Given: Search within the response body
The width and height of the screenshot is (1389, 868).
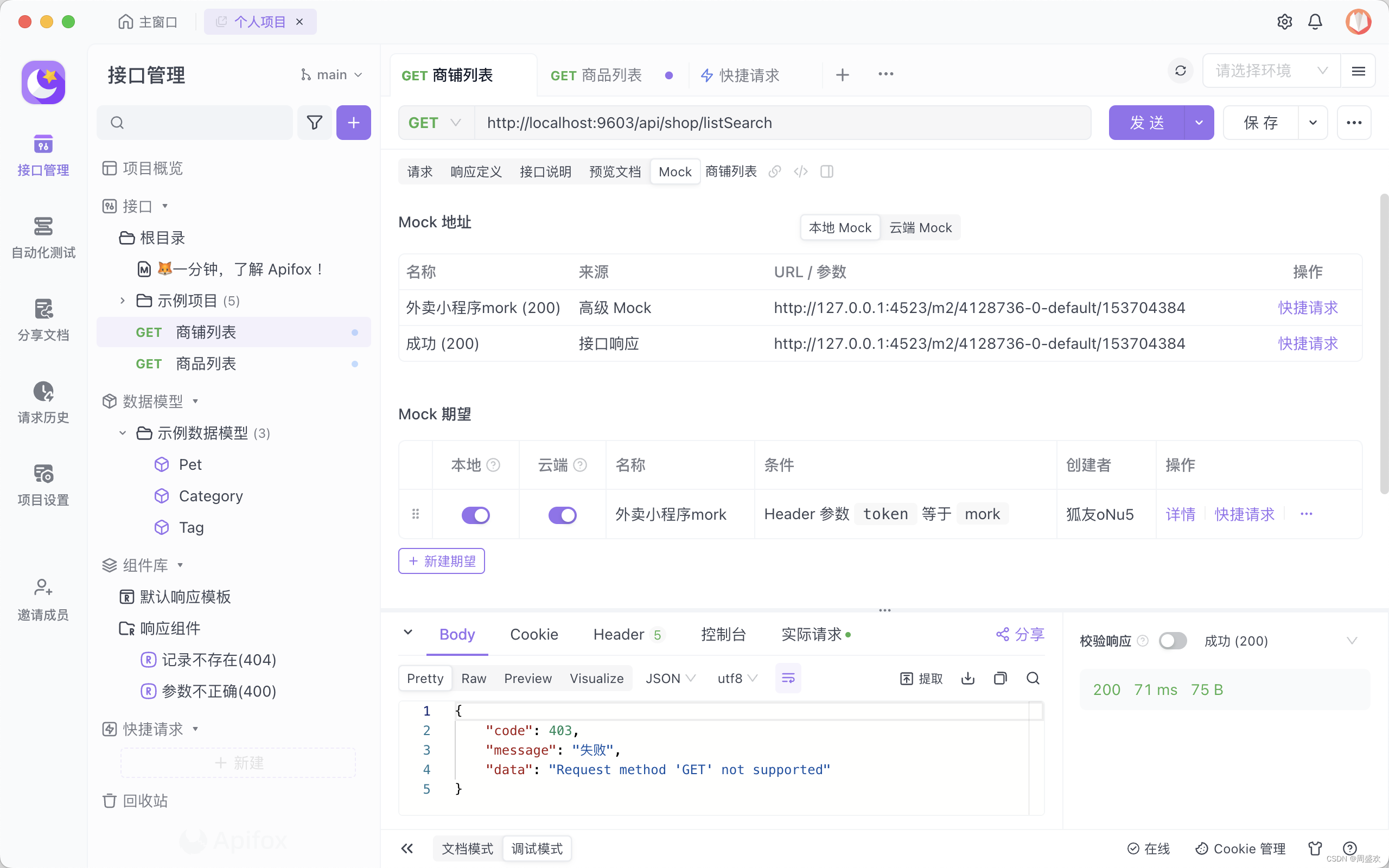Looking at the screenshot, I should [1033, 679].
